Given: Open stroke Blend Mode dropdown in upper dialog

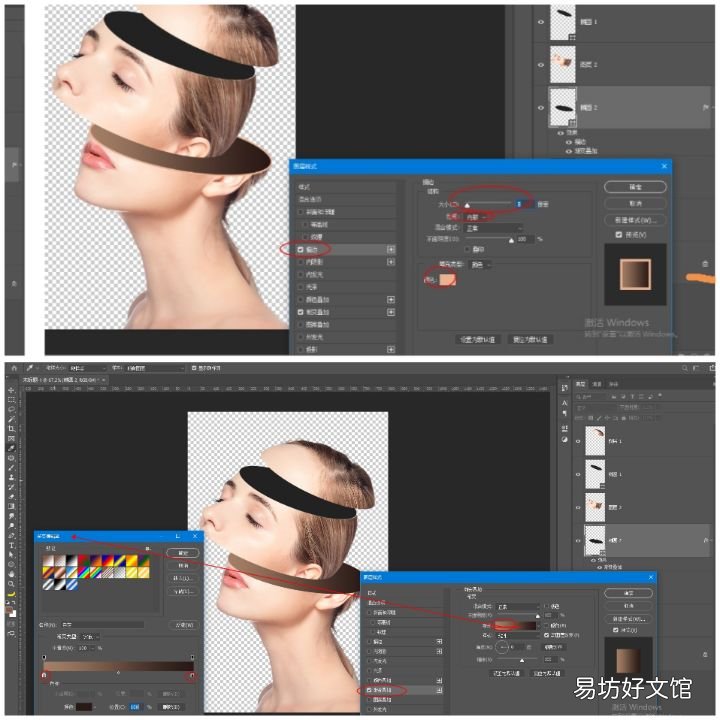Looking at the screenshot, I should (493, 228).
